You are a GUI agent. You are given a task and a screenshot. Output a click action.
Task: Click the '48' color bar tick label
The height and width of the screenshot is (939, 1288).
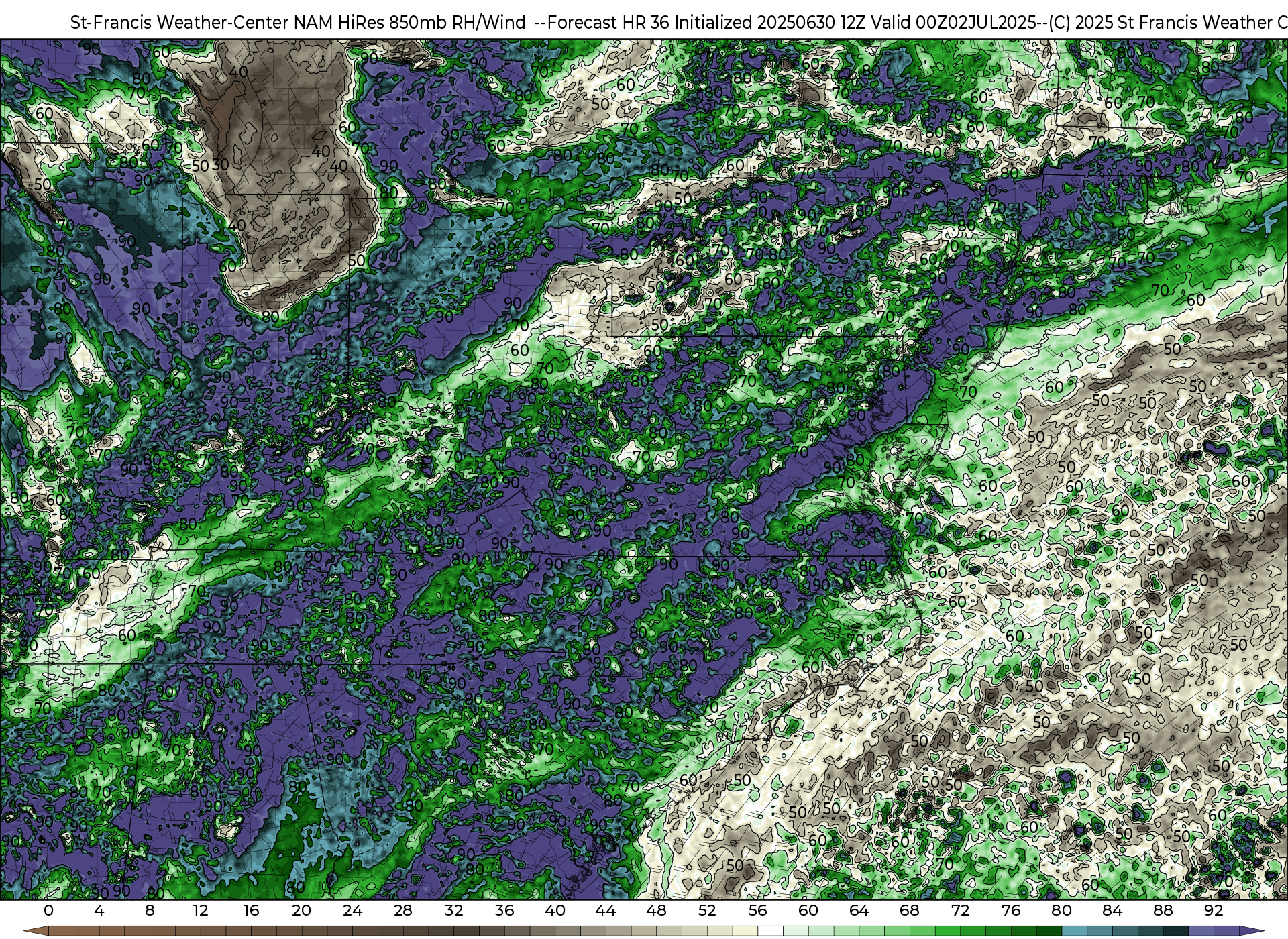[656, 910]
